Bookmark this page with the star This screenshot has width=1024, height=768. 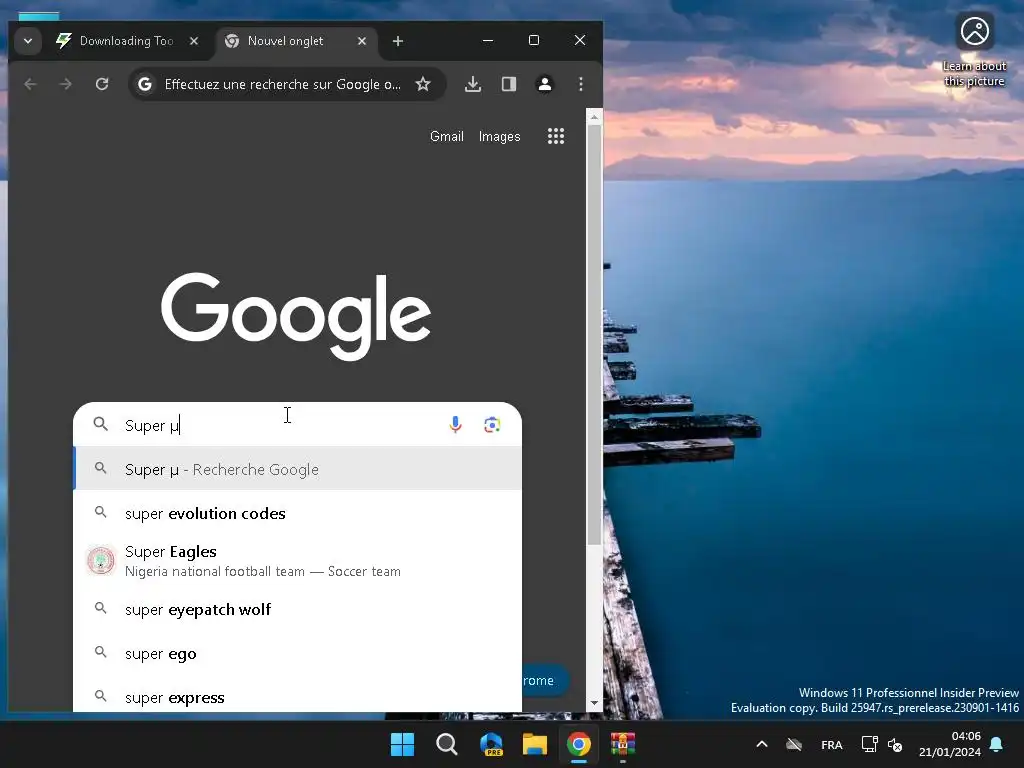pyautogui.click(x=423, y=84)
